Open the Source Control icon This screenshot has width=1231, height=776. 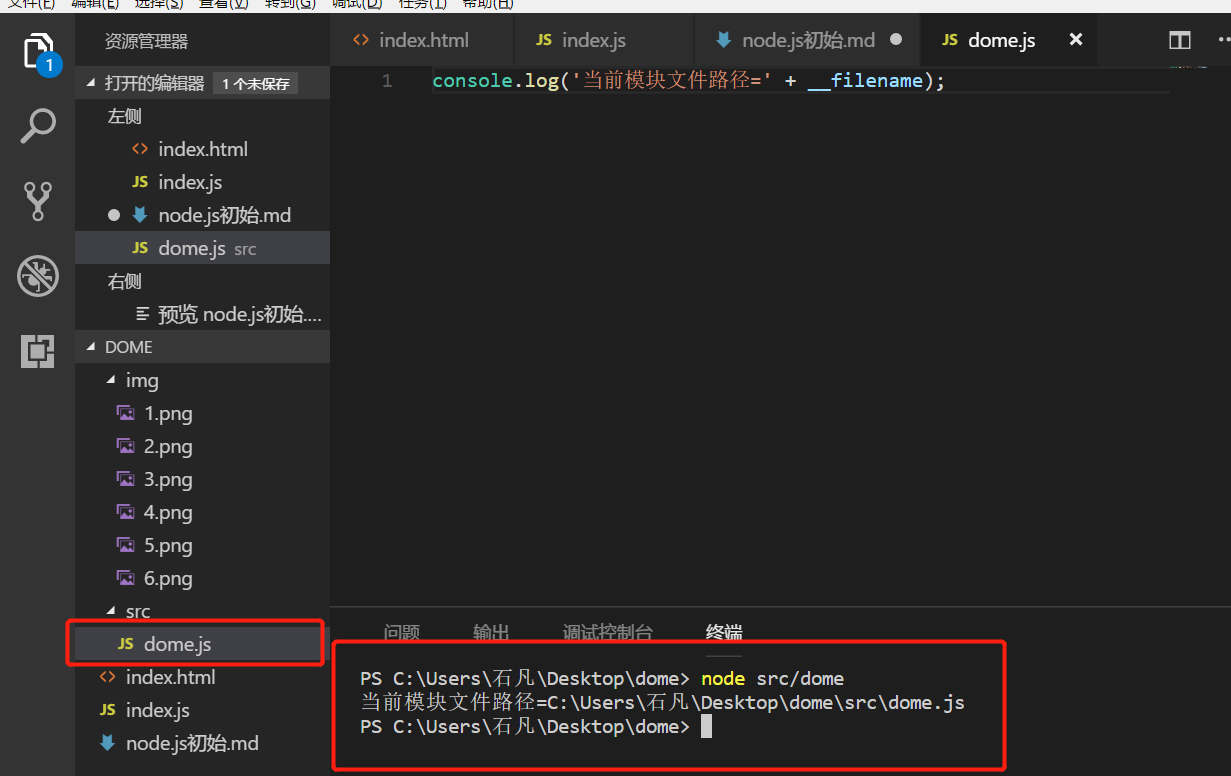coord(38,201)
